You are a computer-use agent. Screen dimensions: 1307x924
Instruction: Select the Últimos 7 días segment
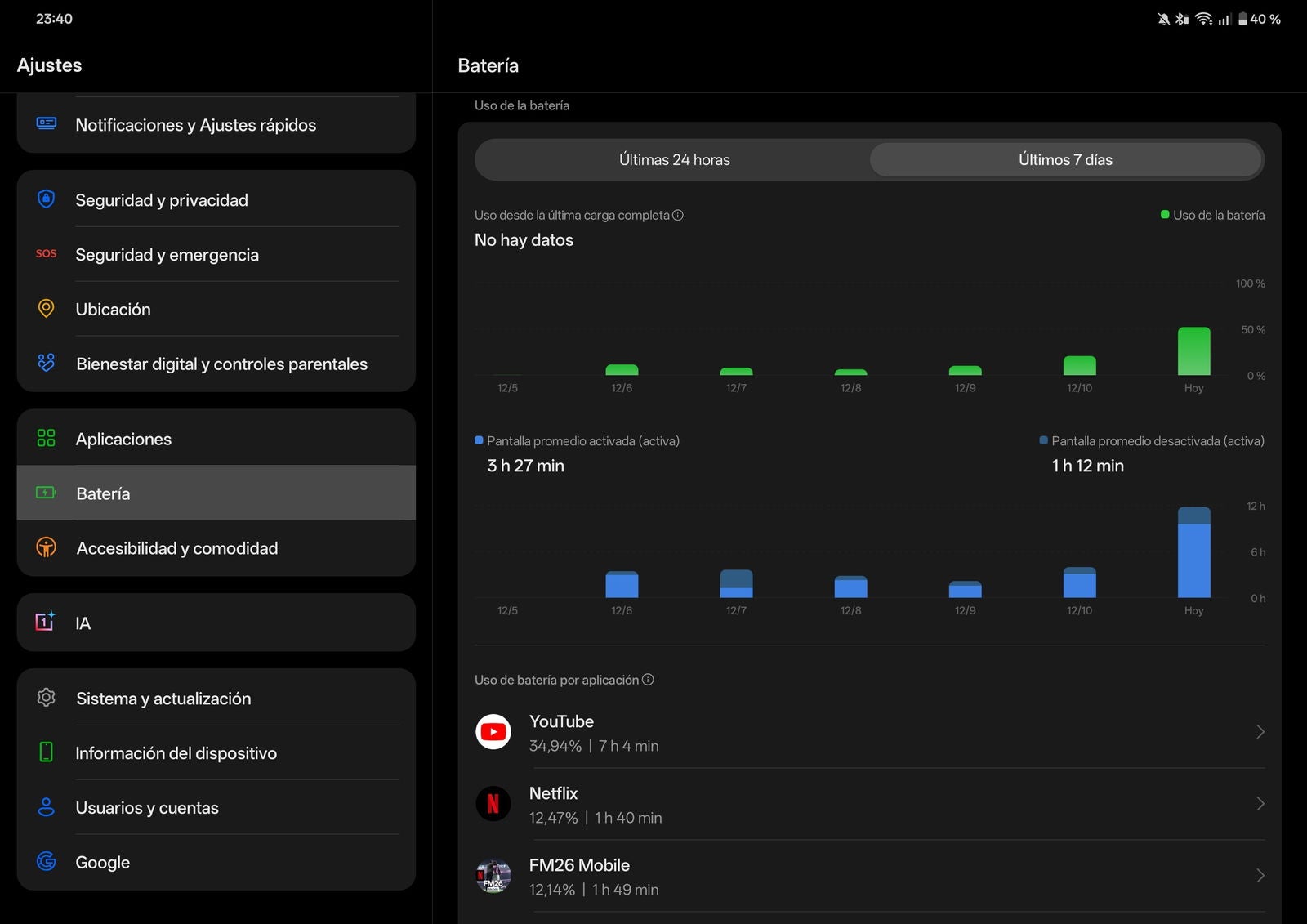(1065, 160)
